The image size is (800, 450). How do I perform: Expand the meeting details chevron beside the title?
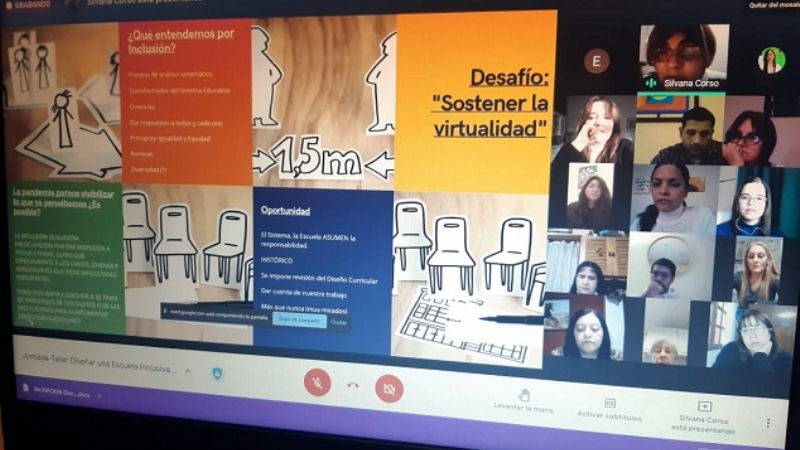pyautogui.click(x=188, y=371)
